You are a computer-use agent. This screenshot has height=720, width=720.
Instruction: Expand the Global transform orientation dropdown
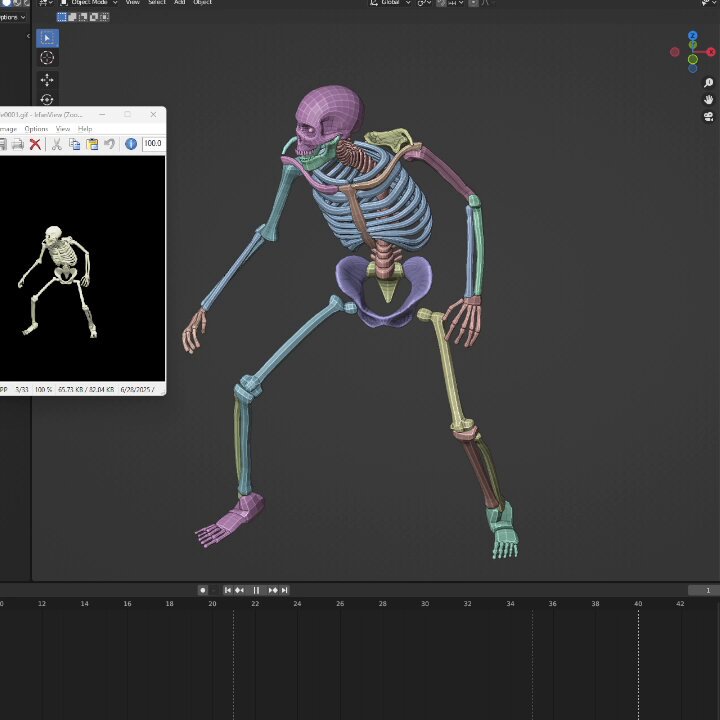[390, 3]
